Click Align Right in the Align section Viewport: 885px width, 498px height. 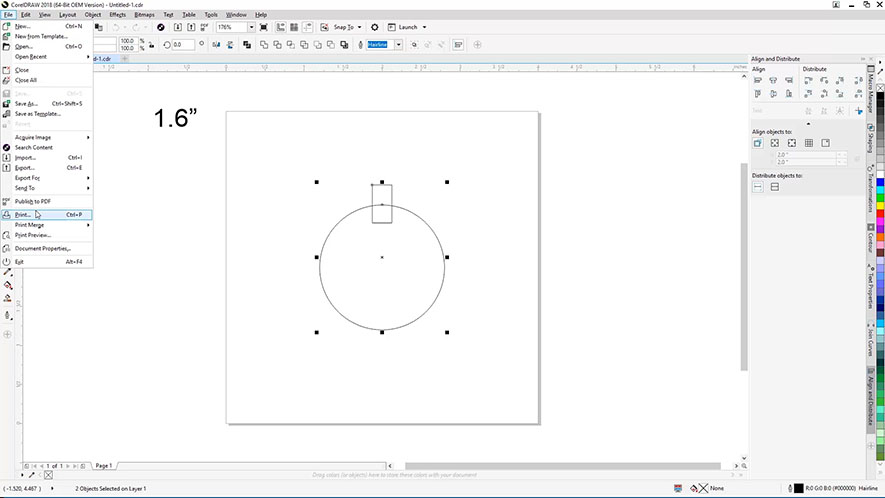(x=791, y=81)
